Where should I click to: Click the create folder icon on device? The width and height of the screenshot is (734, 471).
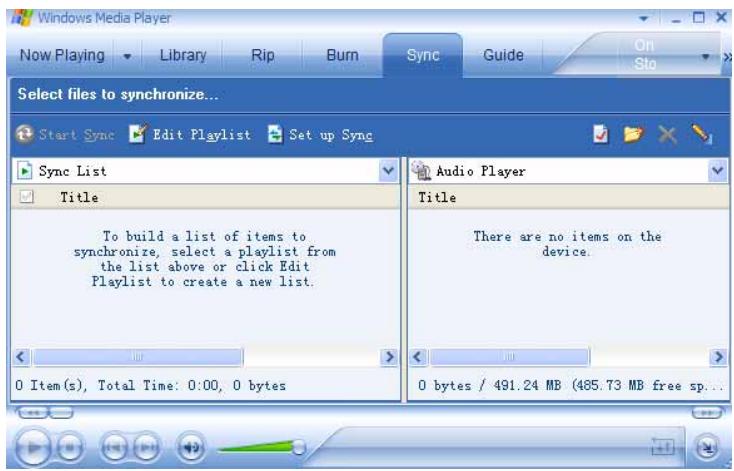pos(633,135)
